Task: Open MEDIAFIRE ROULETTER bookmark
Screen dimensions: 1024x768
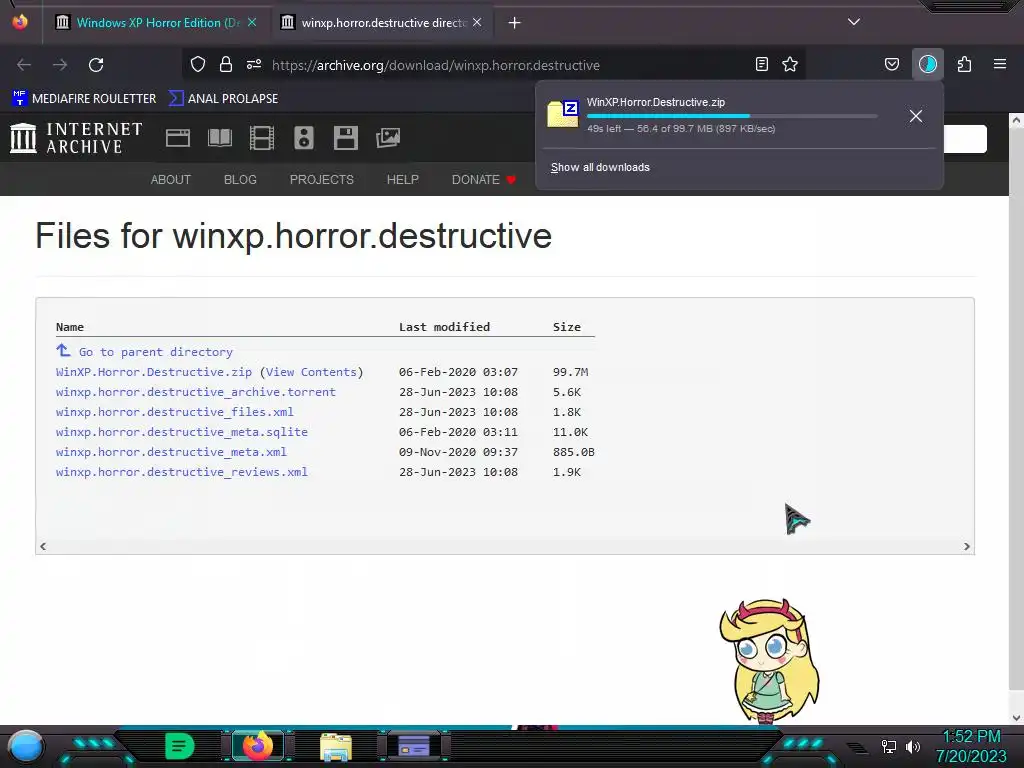Action: coord(84,99)
